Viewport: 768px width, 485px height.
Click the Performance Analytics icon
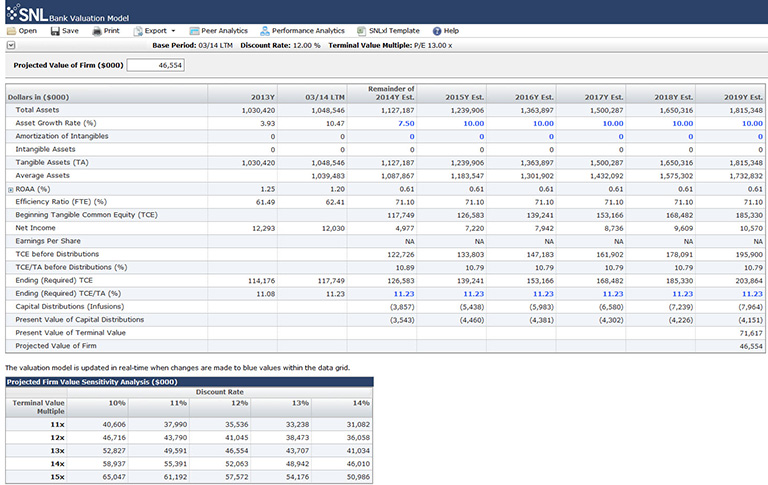[265, 31]
